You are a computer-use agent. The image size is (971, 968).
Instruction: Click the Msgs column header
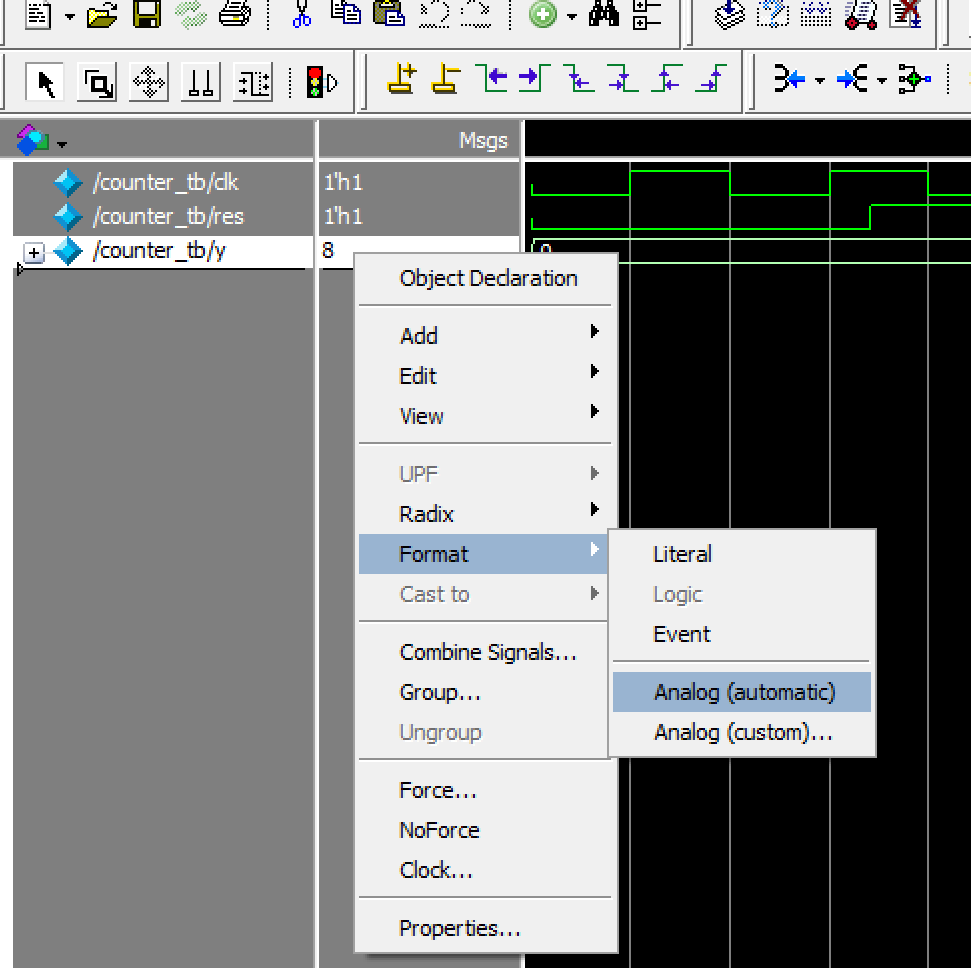point(483,141)
